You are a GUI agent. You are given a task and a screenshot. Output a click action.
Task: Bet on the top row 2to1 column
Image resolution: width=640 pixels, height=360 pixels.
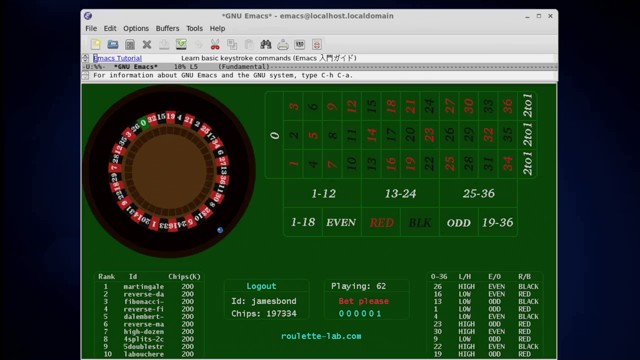click(527, 106)
